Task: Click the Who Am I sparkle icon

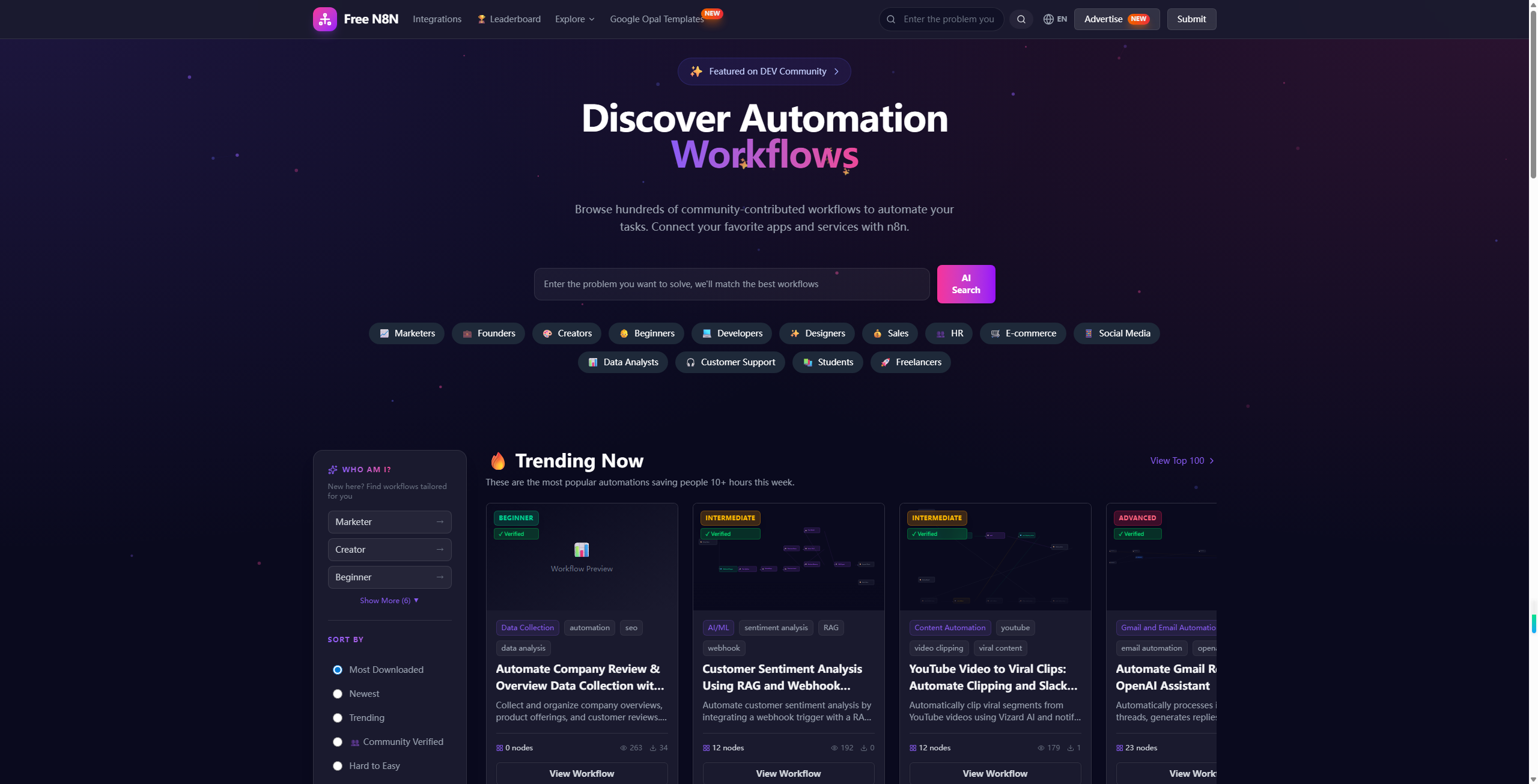Action: tap(333, 470)
